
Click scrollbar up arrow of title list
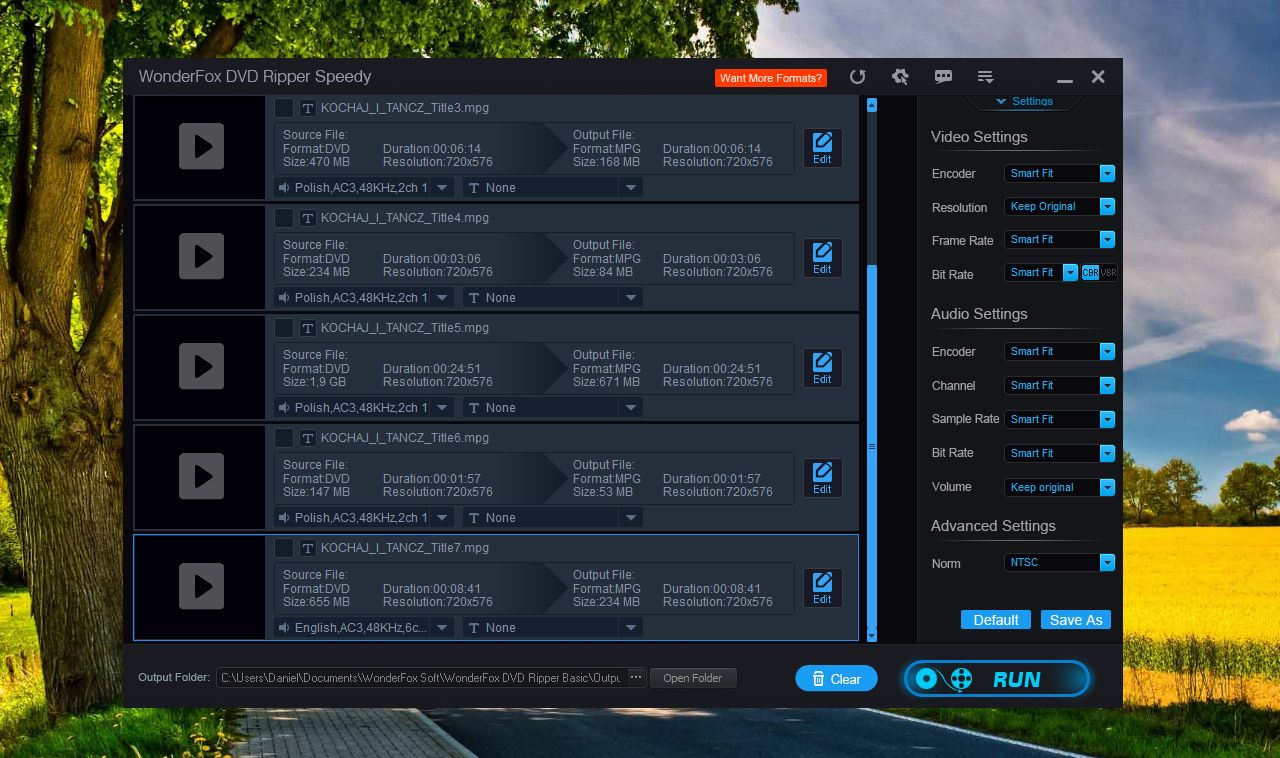pos(871,104)
